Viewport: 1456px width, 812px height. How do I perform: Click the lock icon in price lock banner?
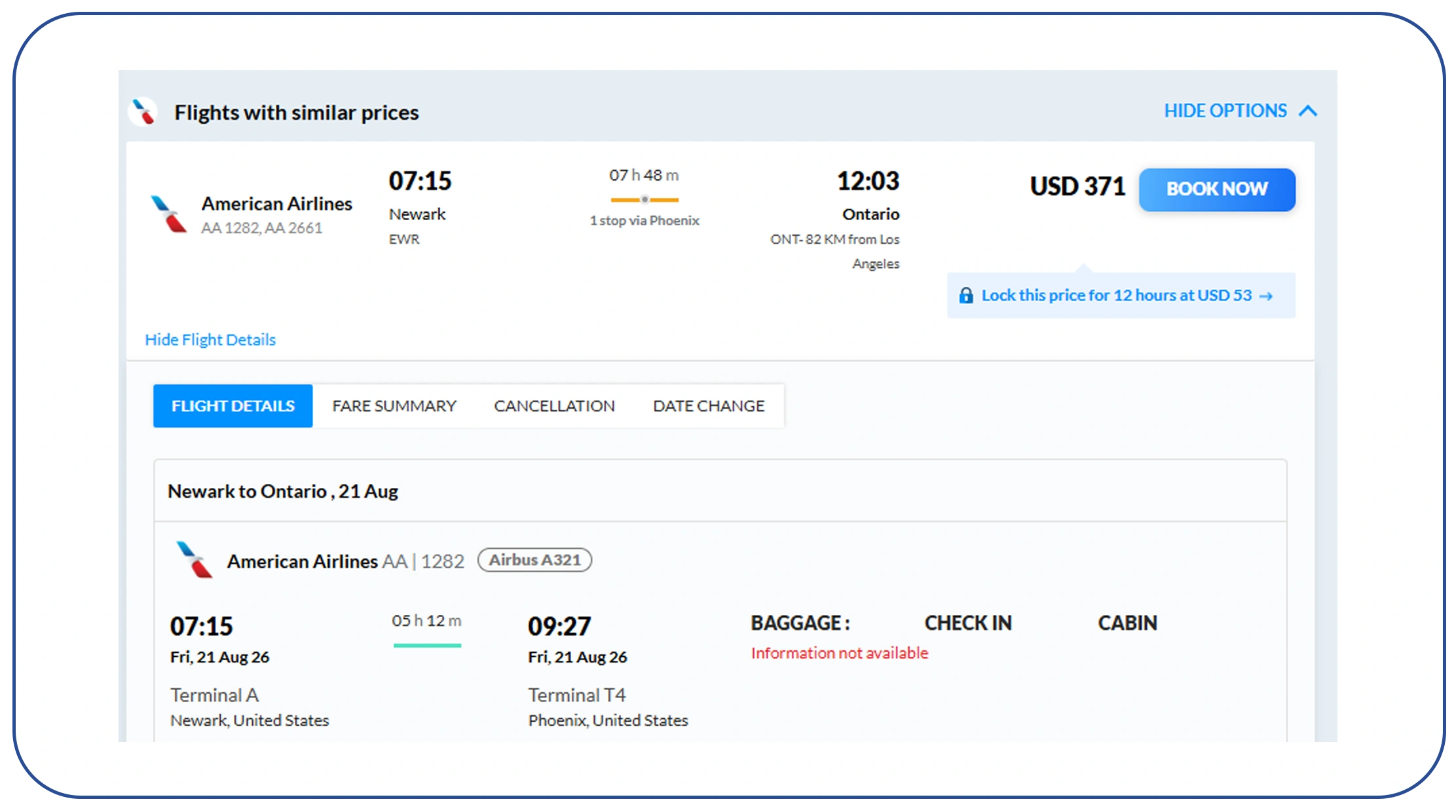pyautogui.click(x=965, y=295)
